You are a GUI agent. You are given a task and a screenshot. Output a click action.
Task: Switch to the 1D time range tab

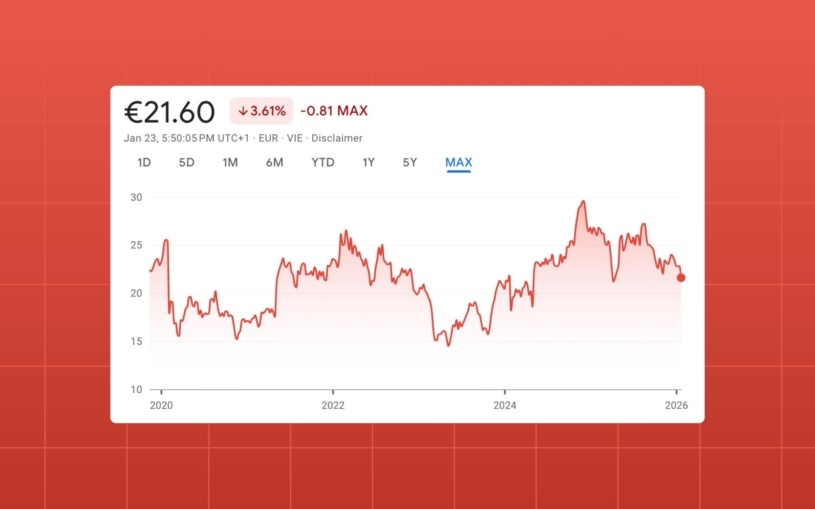[x=144, y=163]
